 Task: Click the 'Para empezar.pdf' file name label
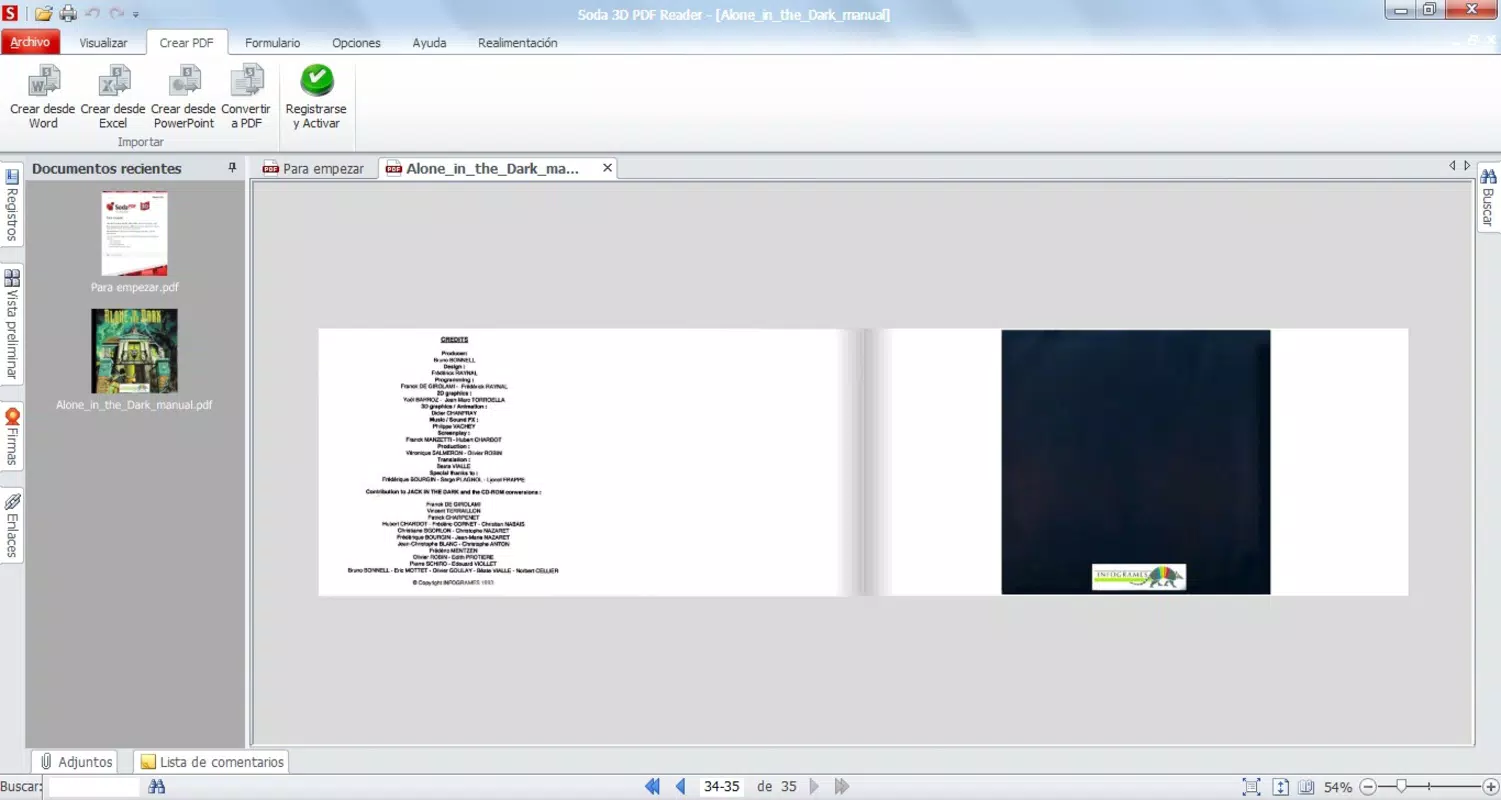point(134,287)
